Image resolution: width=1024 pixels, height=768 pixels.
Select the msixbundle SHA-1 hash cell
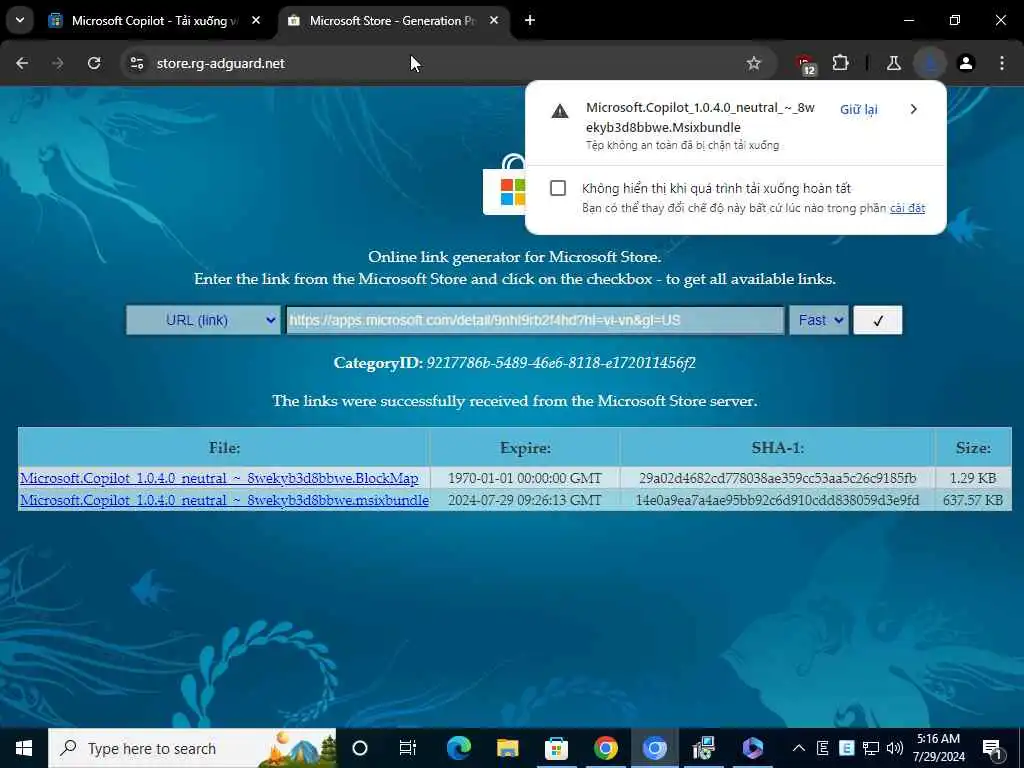(x=777, y=500)
